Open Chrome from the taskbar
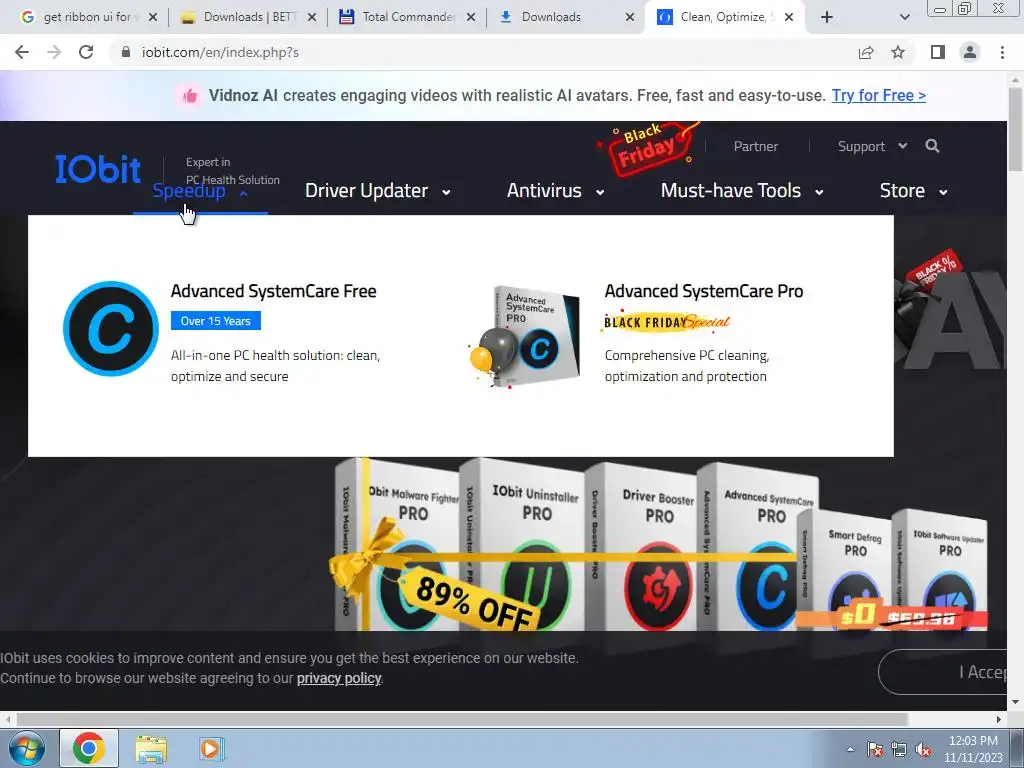The height and width of the screenshot is (768, 1024). (x=89, y=748)
